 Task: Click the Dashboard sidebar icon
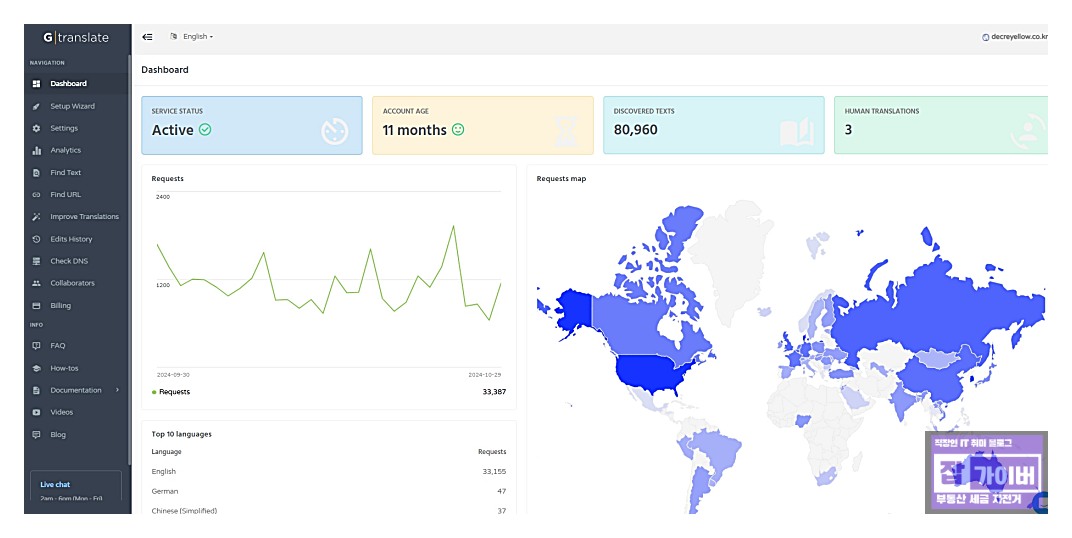click(36, 83)
